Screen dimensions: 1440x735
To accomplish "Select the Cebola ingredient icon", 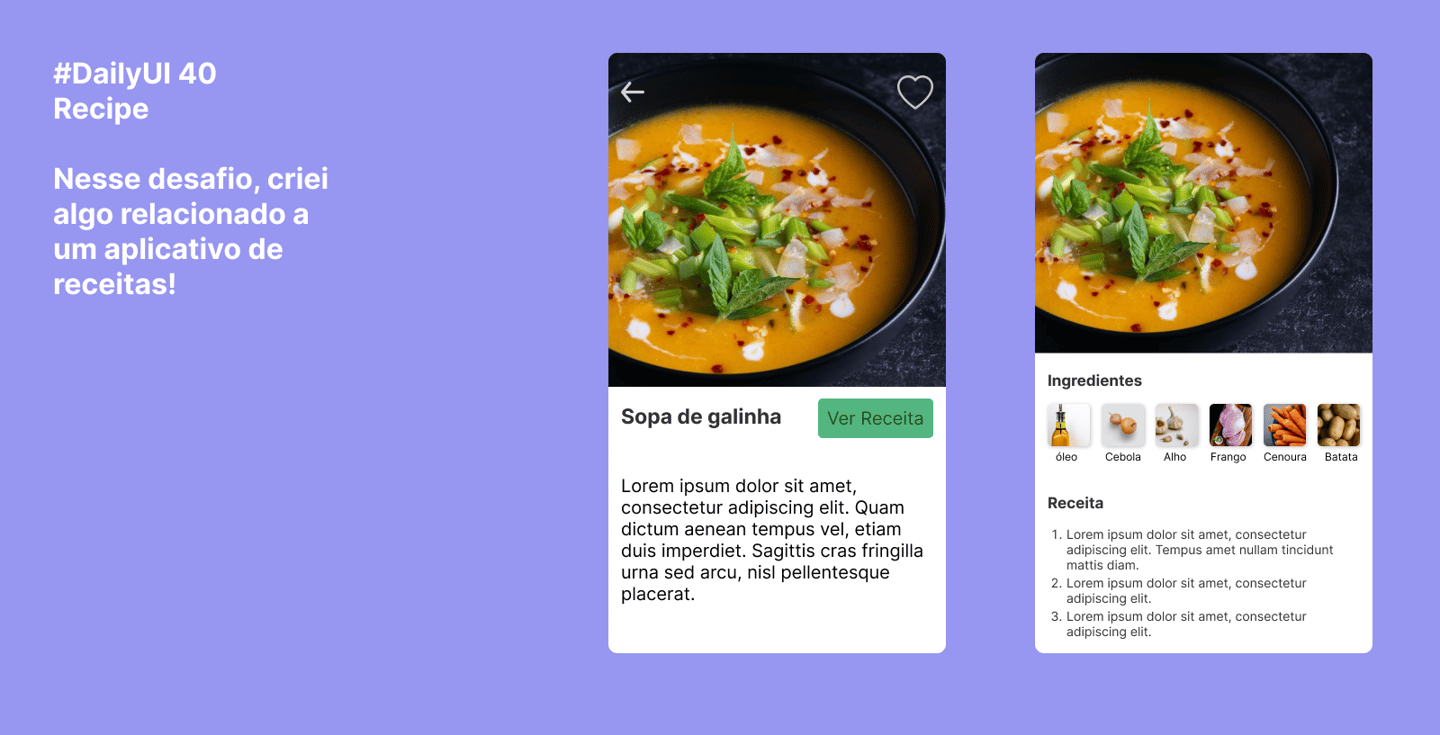I will (x=1123, y=425).
